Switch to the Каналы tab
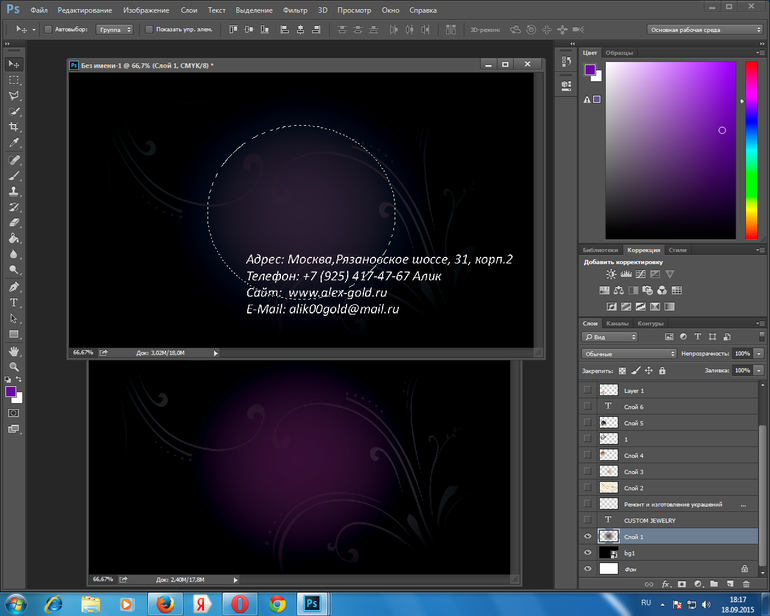 (618, 323)
